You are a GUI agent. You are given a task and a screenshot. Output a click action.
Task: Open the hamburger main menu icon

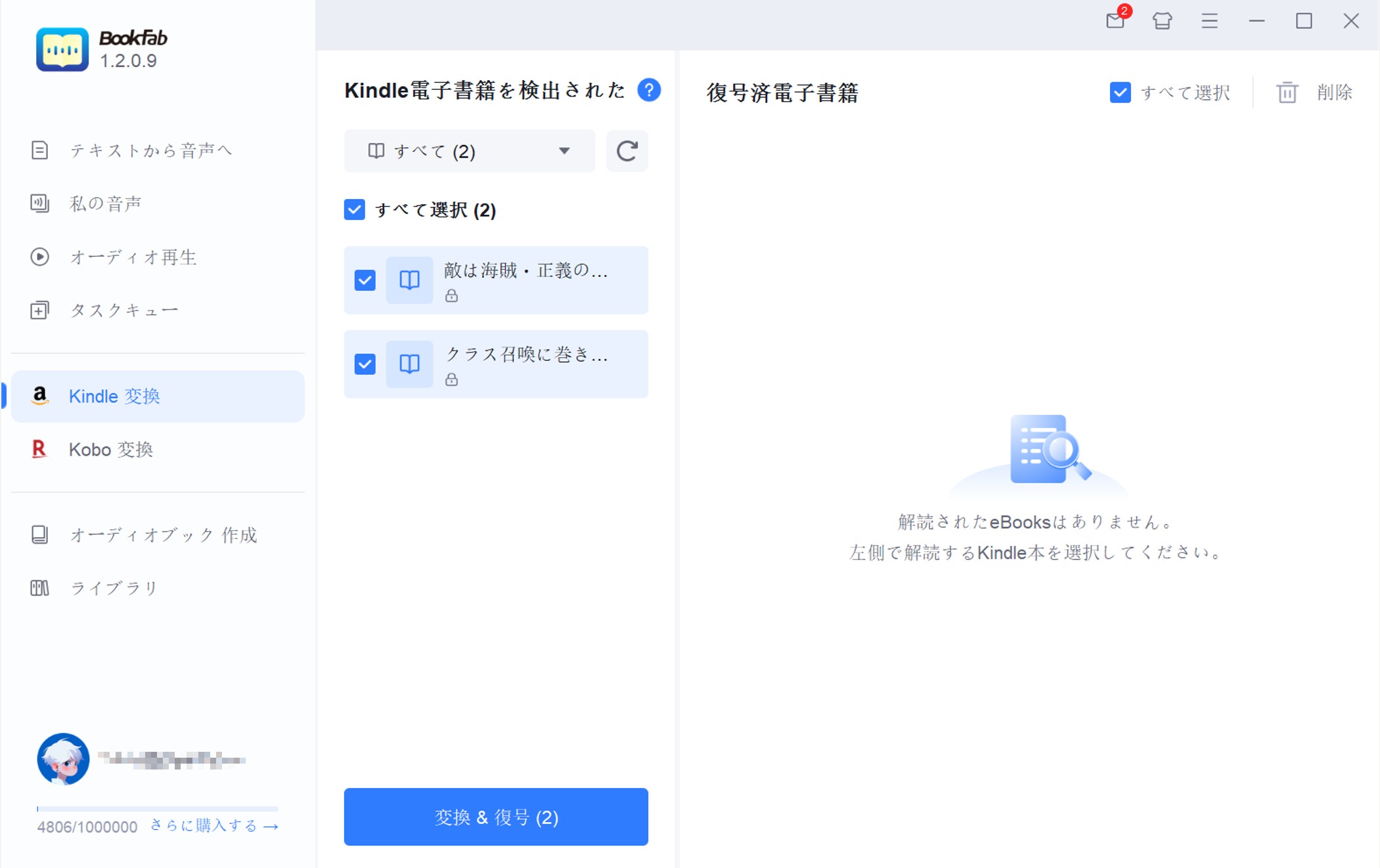(x=1209, y=20)
